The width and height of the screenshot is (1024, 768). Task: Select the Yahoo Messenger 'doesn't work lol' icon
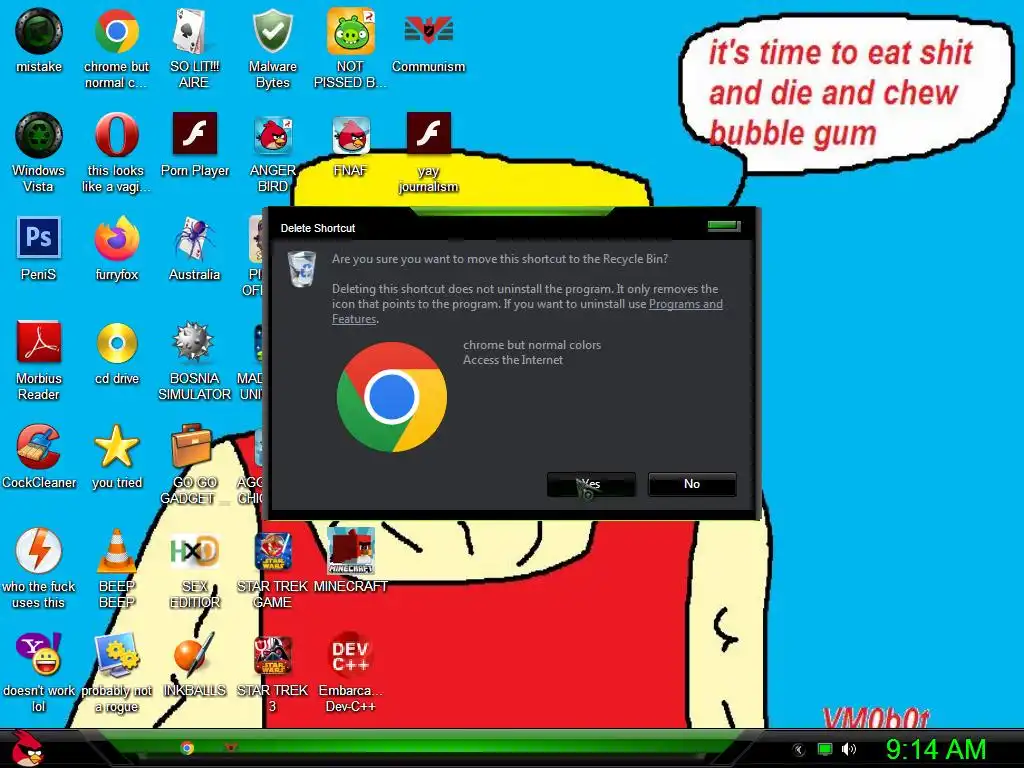[x=39, y=673]
